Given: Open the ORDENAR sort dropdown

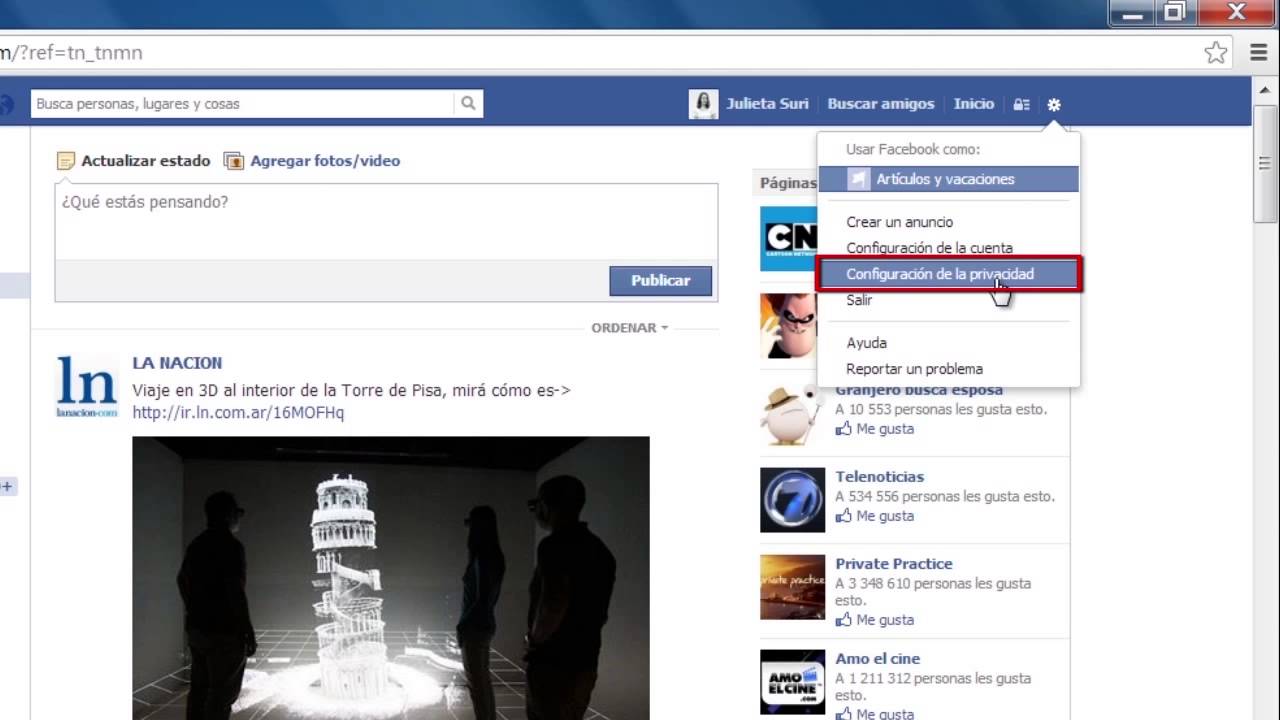Looking at the screenshot, I should click(629, 328).
